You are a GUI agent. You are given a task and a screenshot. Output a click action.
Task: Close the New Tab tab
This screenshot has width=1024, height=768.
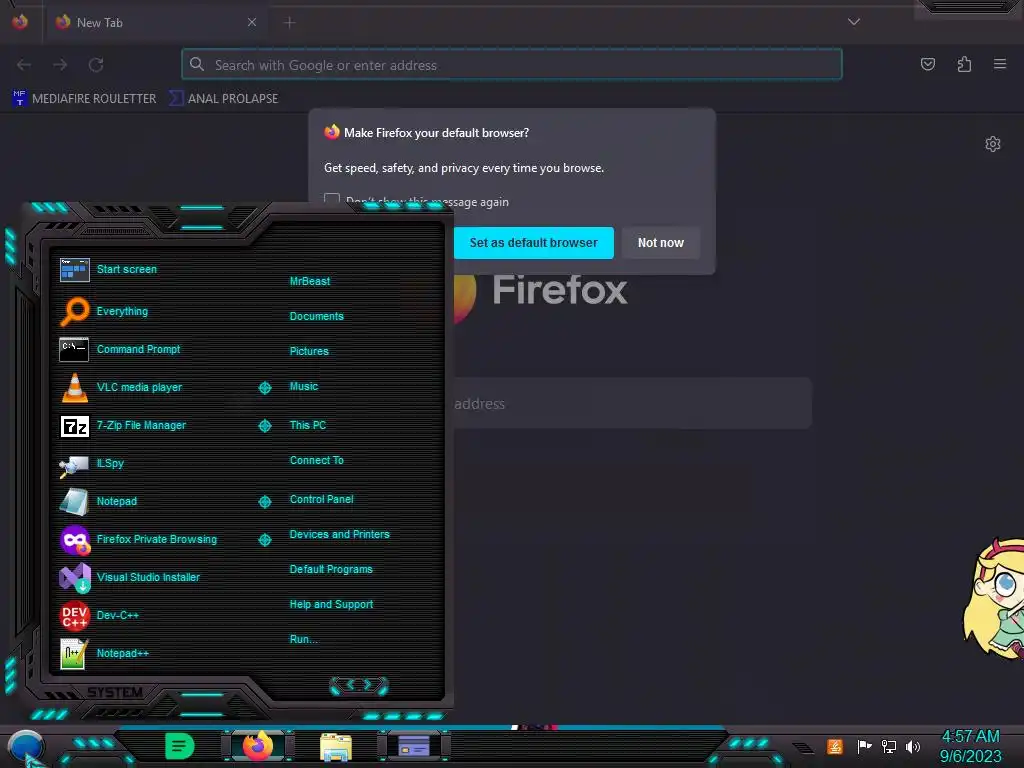pos(252,22)
